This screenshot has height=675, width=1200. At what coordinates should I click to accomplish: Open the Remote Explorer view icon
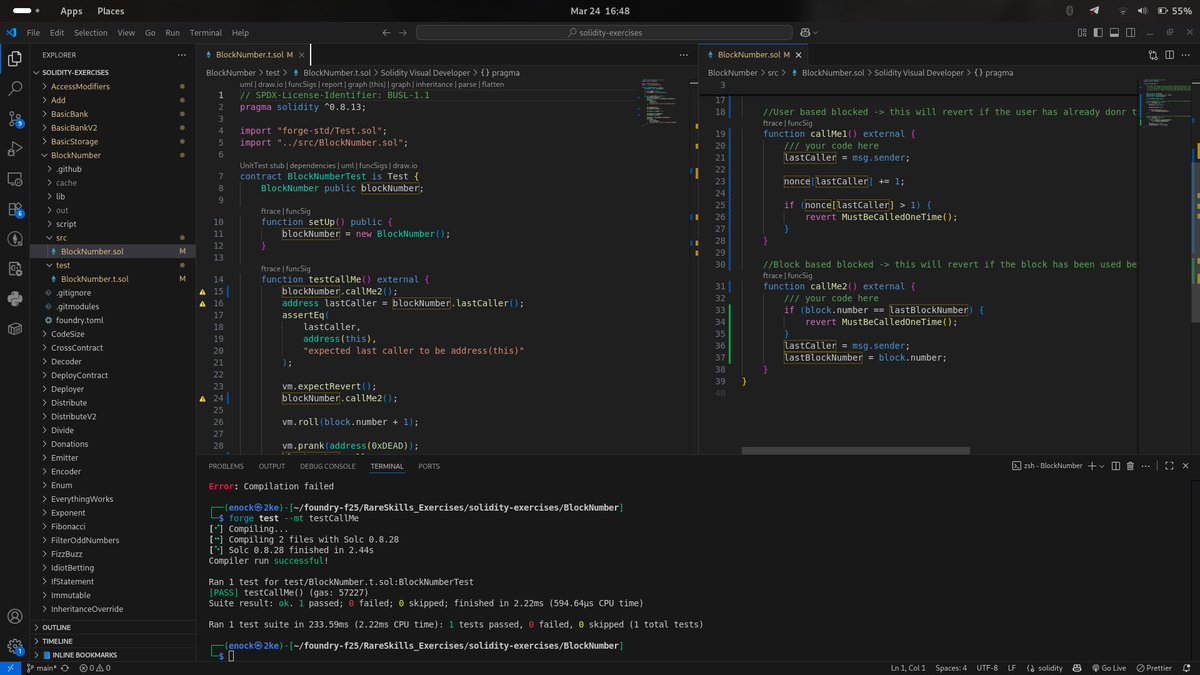[15, 179]
